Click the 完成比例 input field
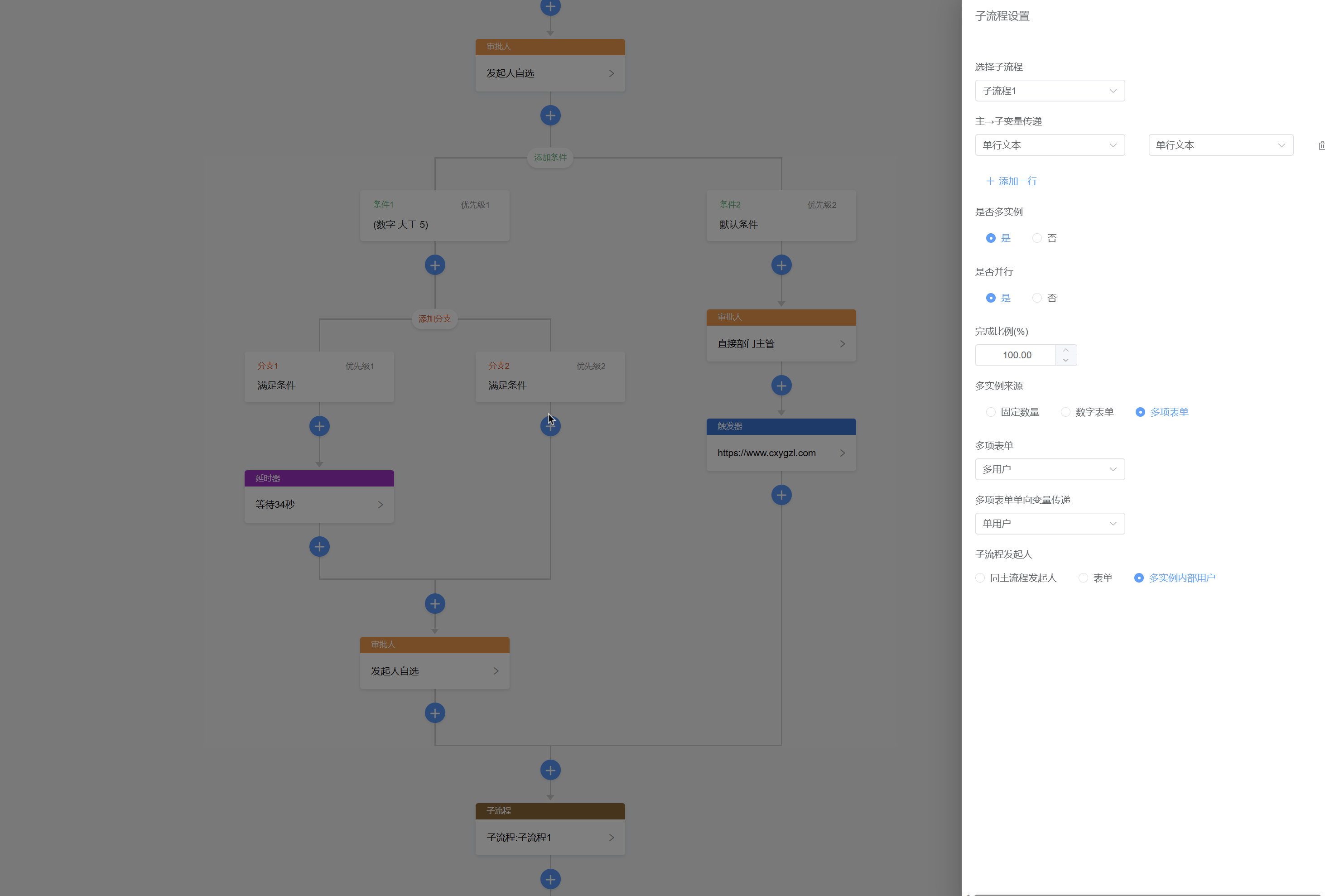This screenshot has height=896, width=1325. [x=1016, y=355]
